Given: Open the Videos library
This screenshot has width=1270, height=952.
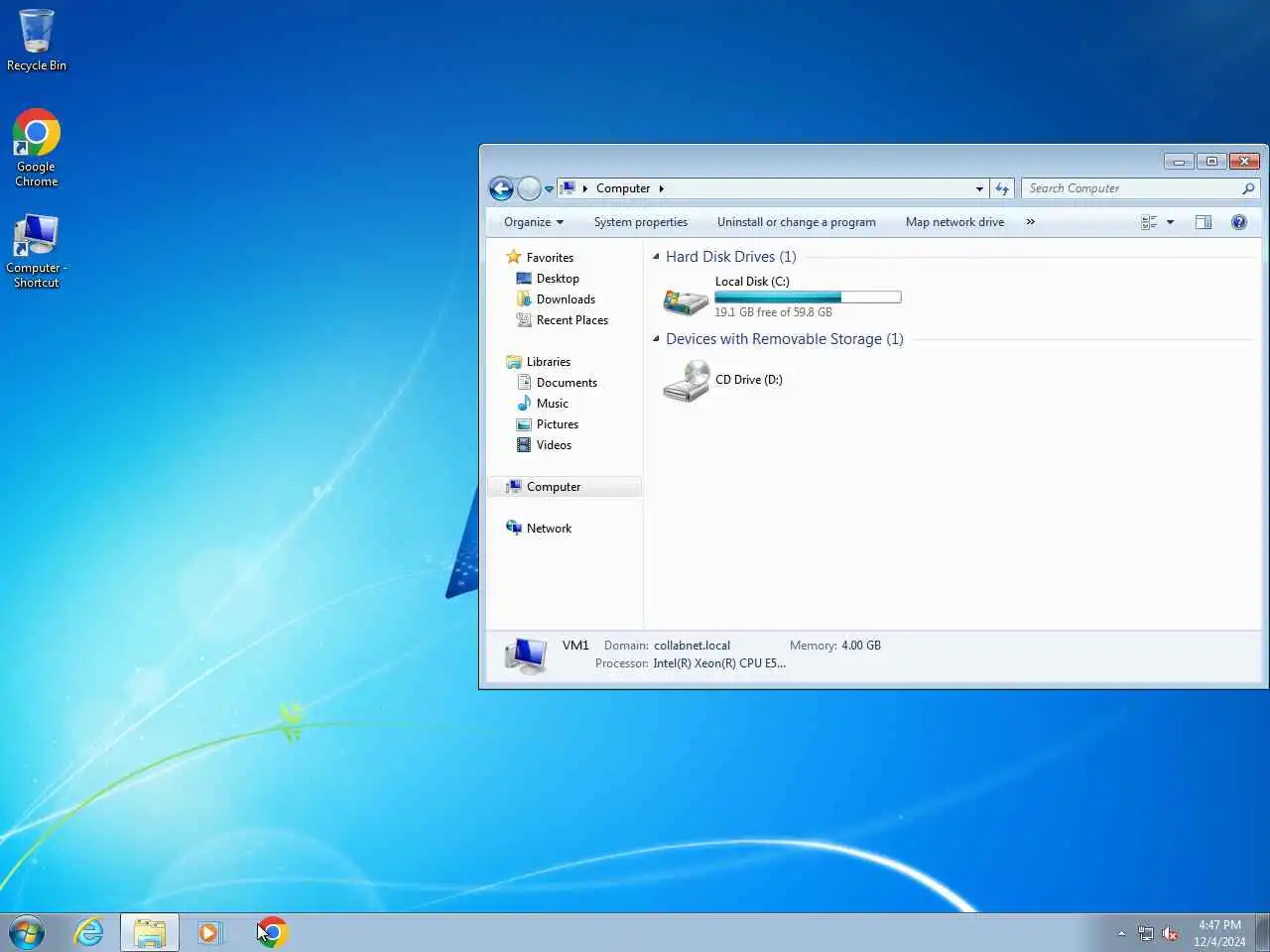Looking at the screenshot, I should pyautogui.click(x=554, y=445).
